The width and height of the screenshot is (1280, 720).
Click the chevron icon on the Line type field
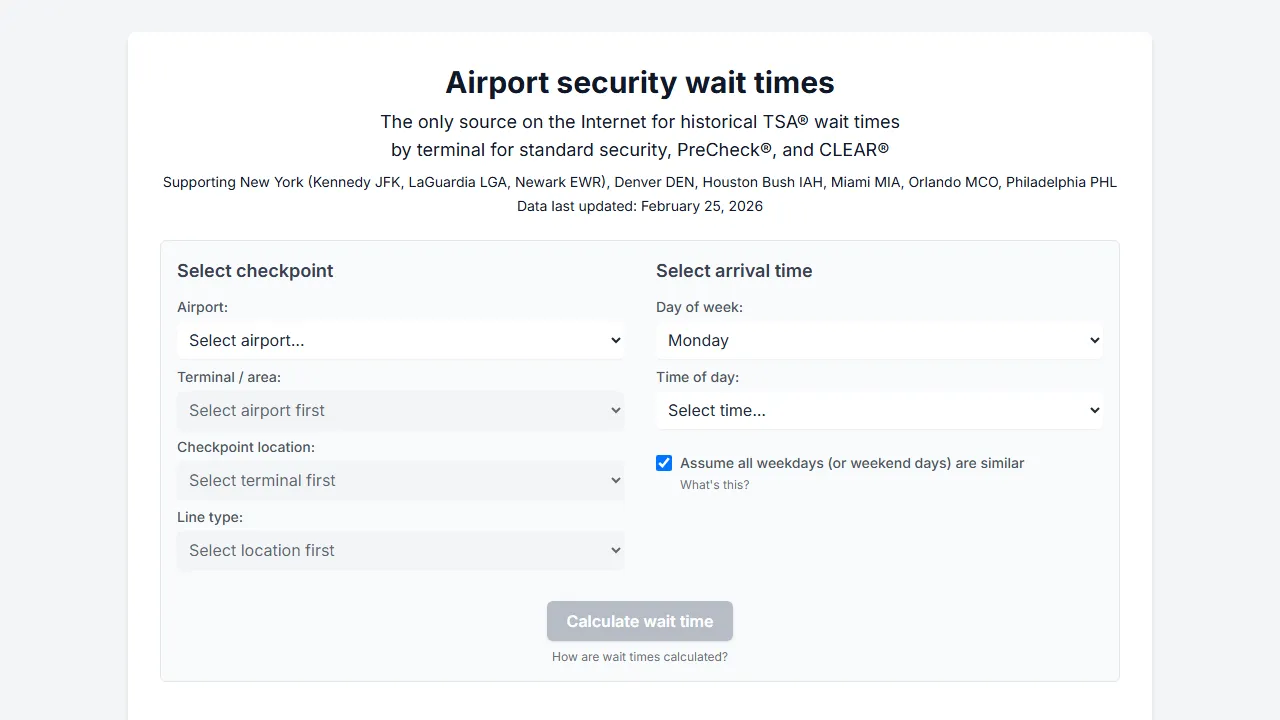click(614, 550)
